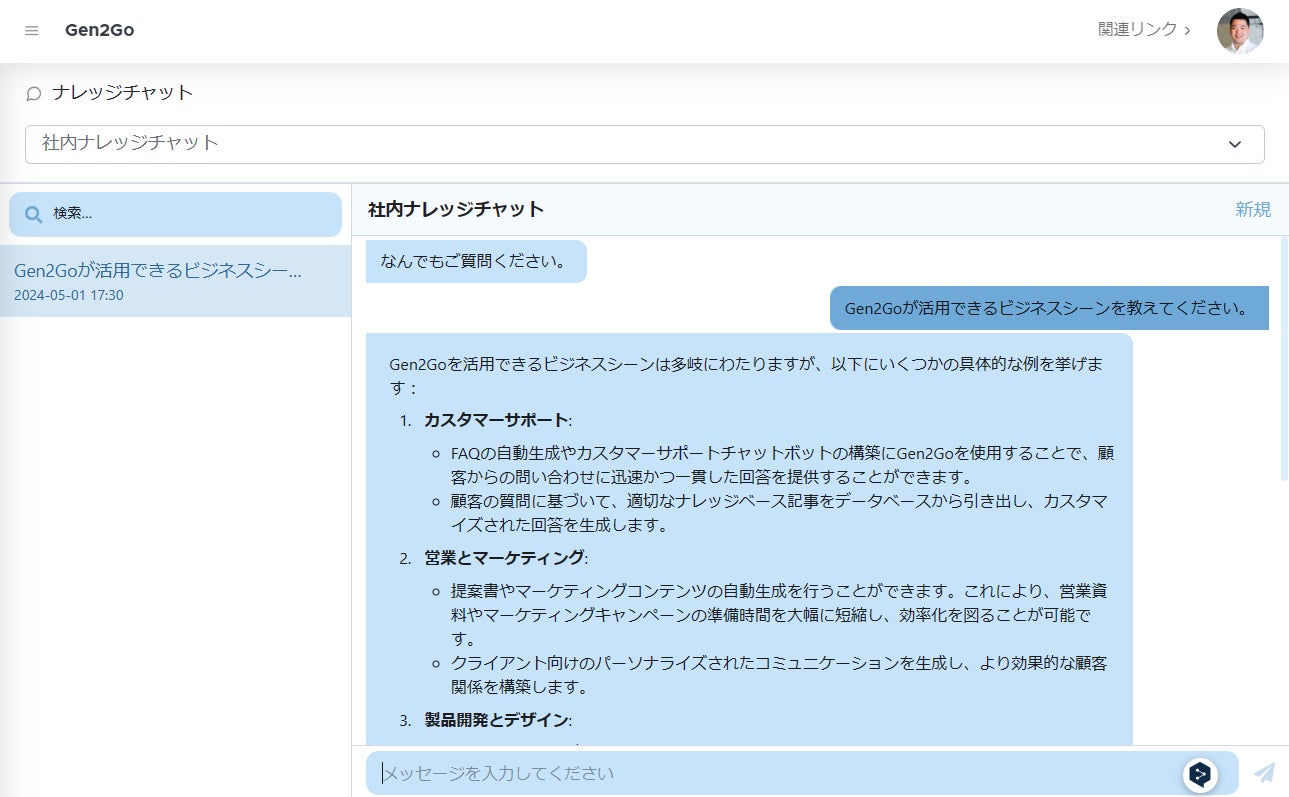
Task: Click the カスタマーサポート heading
Action: 497,420
